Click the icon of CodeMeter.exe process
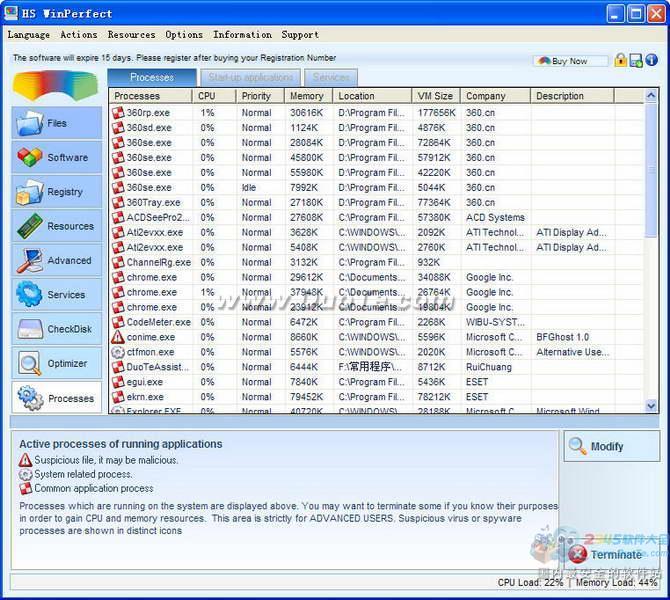The height and width of the screenshot is (600, 670). tap(118, 322)
